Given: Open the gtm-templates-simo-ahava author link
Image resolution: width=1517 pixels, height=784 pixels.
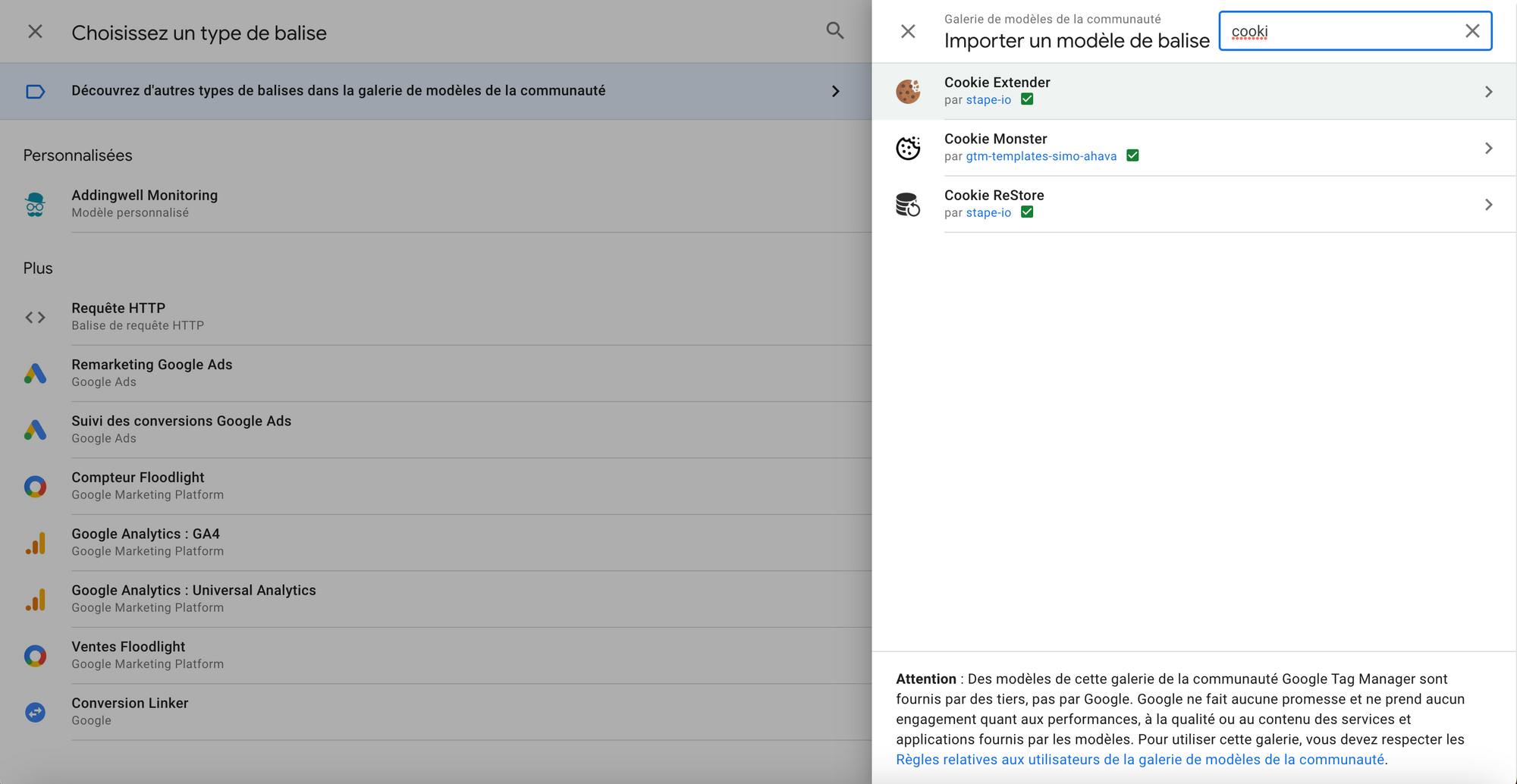Looking at the screenshot, I should [x=1041, y=156].
